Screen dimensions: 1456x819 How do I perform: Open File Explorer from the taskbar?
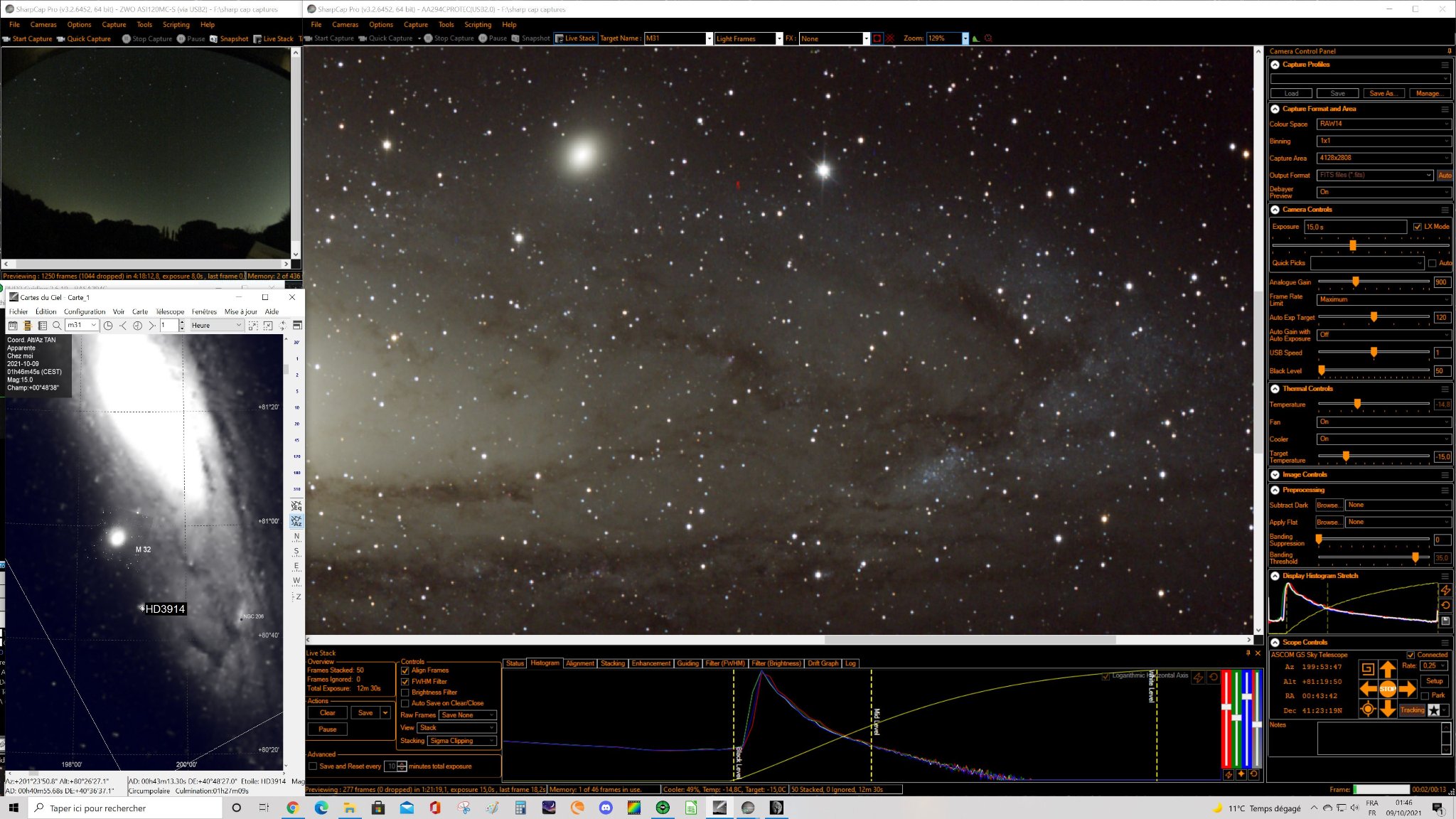coord(349,808)
